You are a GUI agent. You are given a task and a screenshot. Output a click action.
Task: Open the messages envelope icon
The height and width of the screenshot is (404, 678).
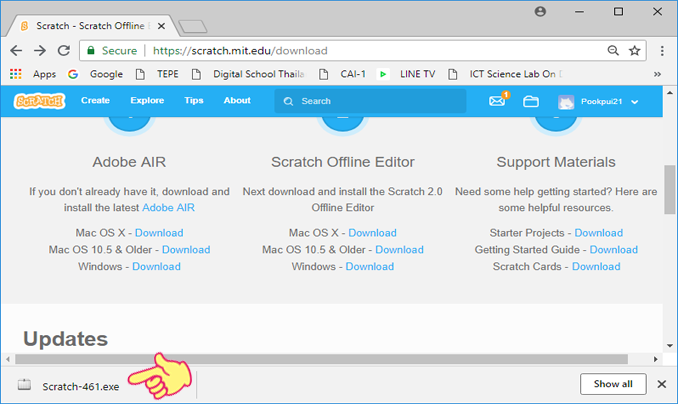click(x=497, y=101)
